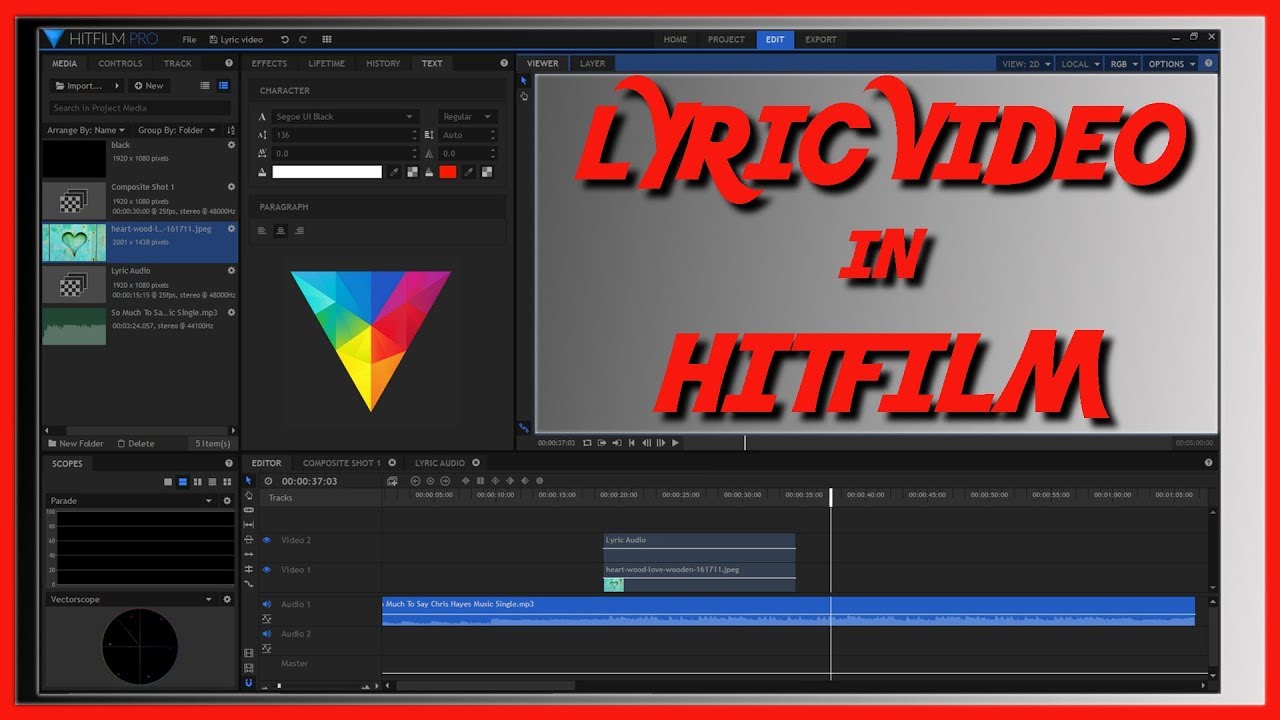Open settings gear for Lyric Audio media
The width and height of the screenshot is (1280, 720).
[231, 271]
